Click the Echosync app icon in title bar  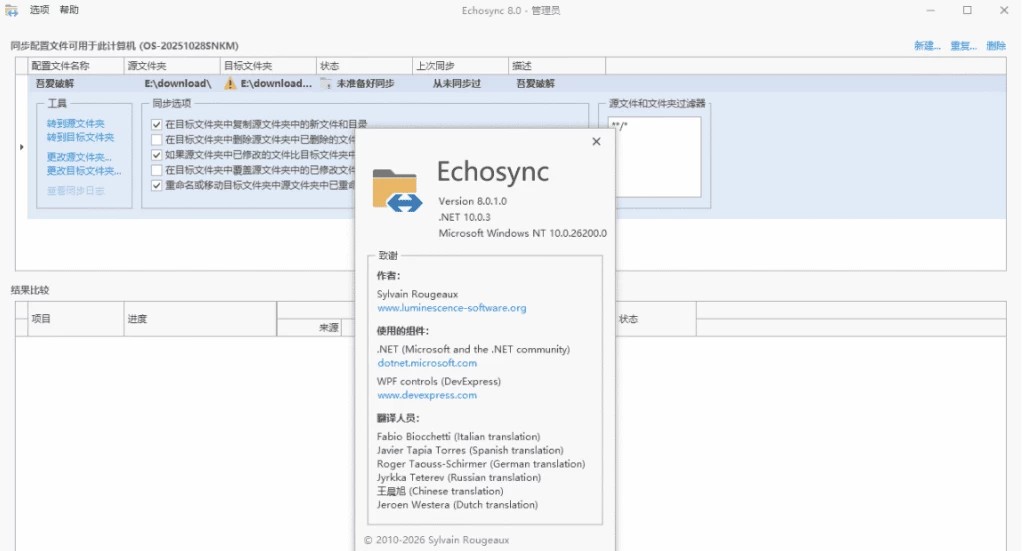pyautogui.click(x=12, y=10)
